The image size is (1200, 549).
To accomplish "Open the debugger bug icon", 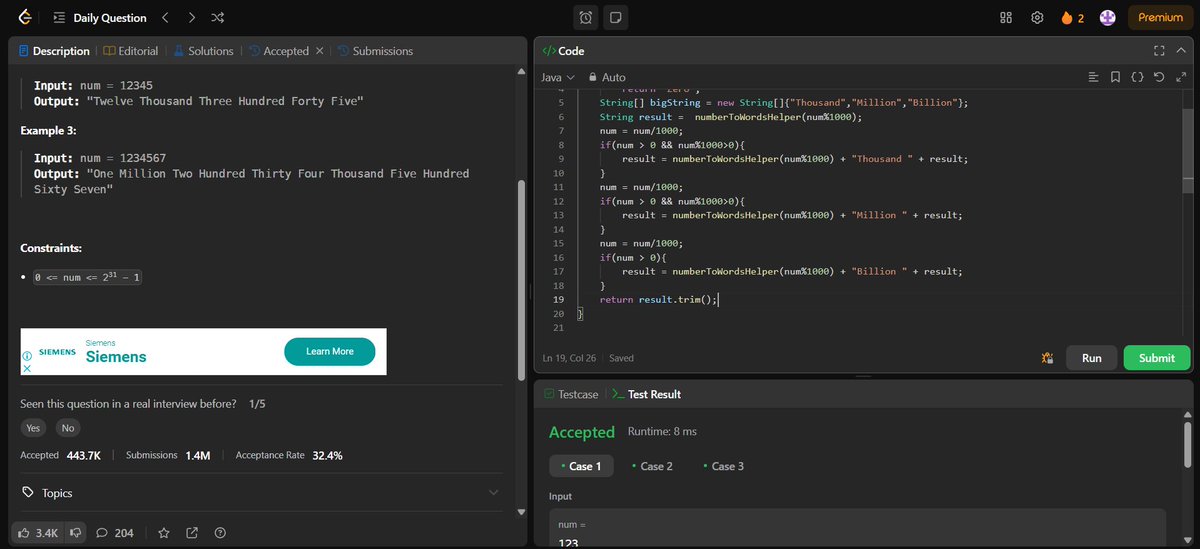I will tap(1046, 358).
